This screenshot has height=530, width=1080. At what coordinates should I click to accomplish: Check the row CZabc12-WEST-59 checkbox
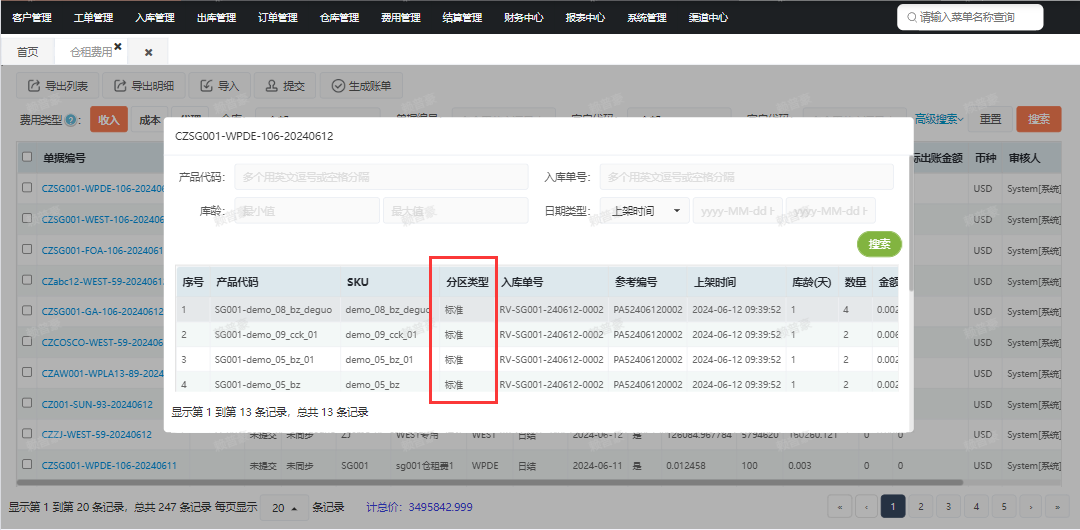28,280
